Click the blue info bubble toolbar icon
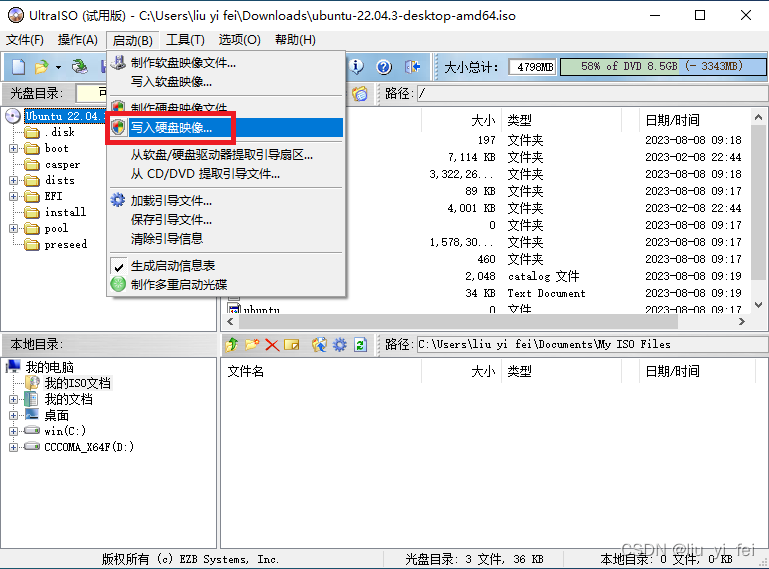Viewport: 769px width, 569px height. (356, 67)
